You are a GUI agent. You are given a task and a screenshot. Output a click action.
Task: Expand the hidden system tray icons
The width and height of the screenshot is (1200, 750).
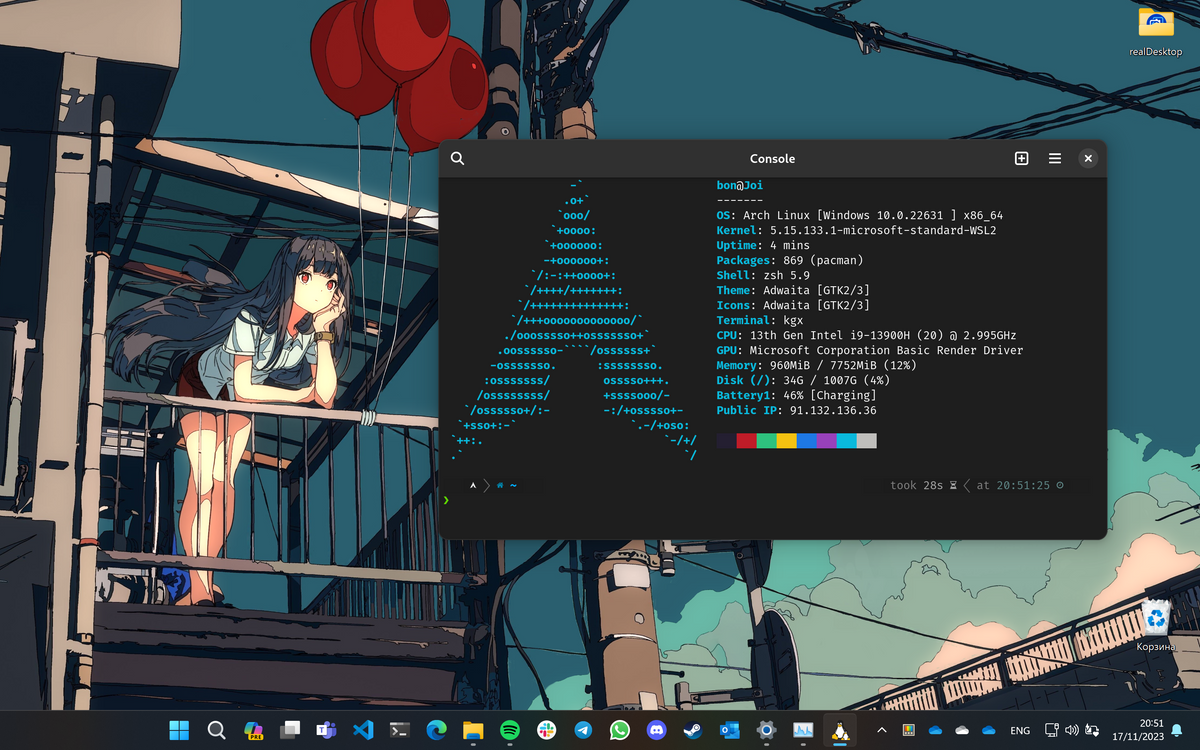882,730
